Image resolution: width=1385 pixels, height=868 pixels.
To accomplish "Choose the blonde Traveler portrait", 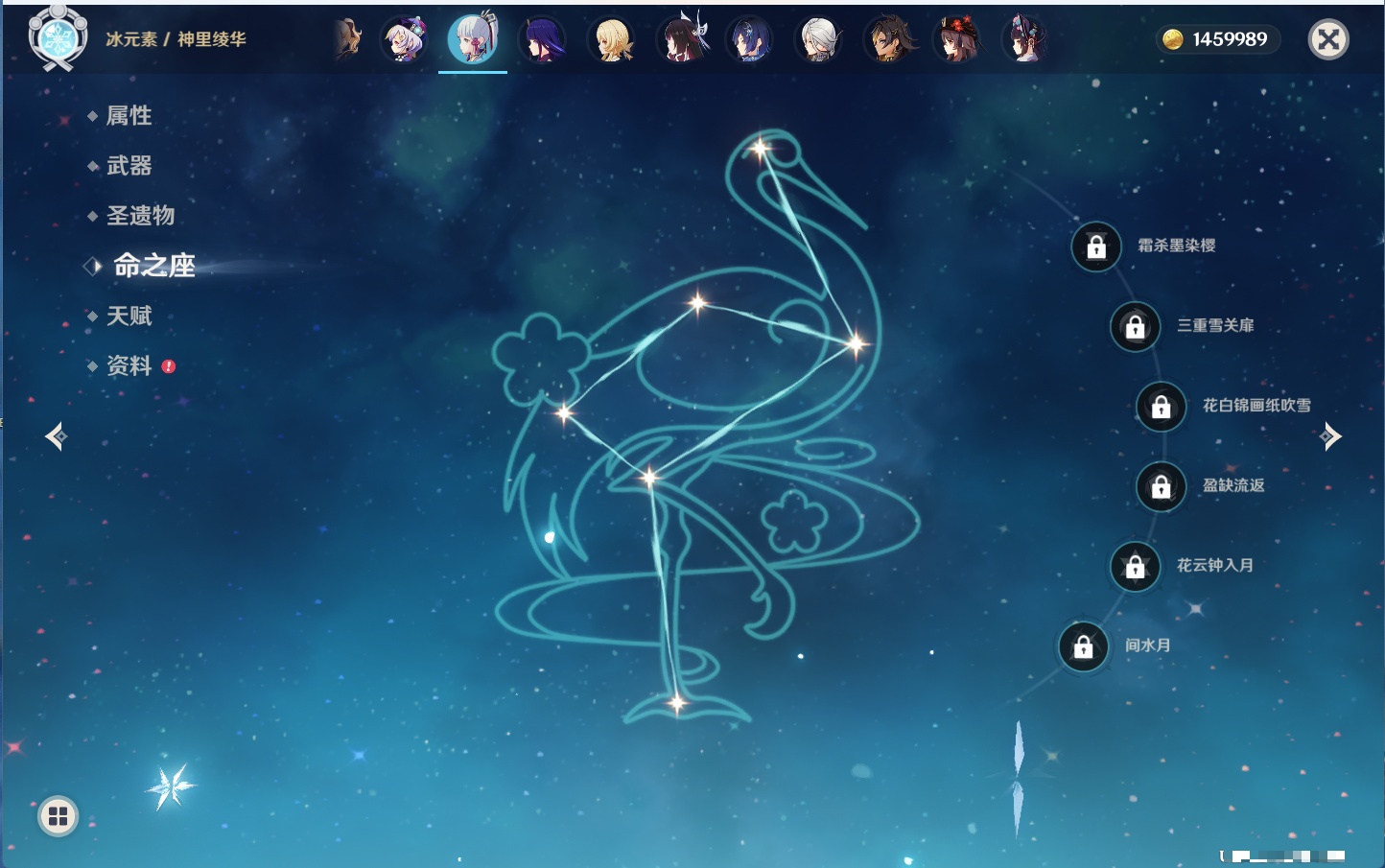I will pyautogui.click(x=611, y=40).
